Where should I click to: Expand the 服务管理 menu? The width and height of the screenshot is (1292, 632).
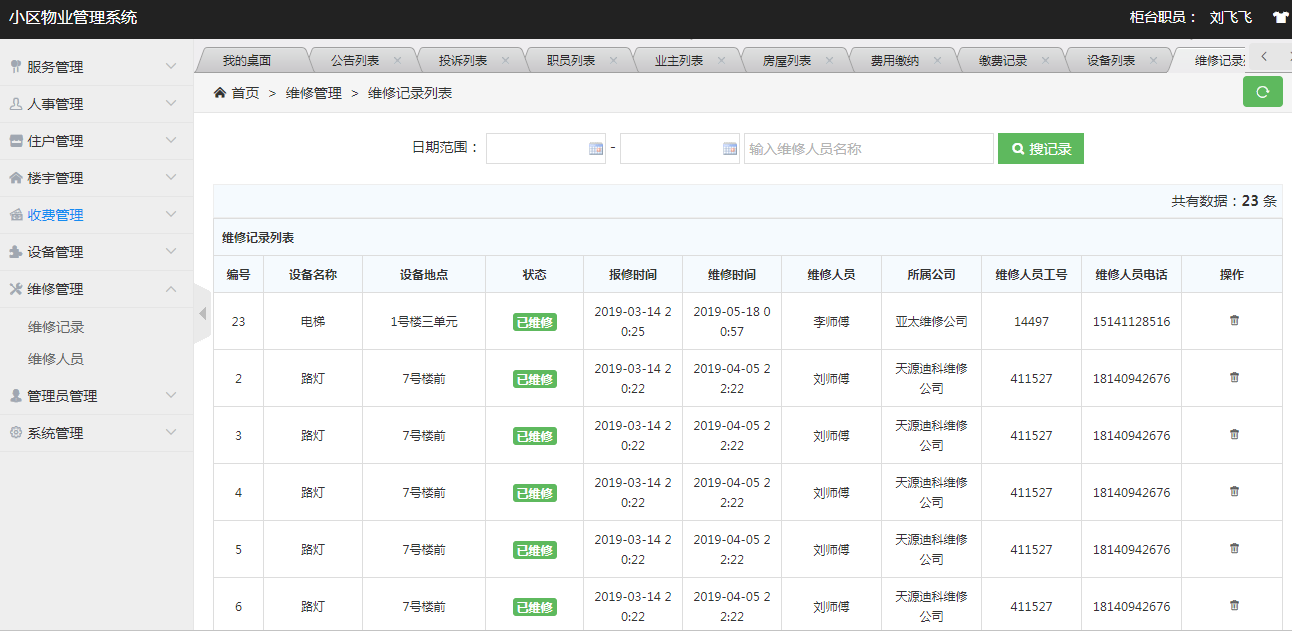pyautogui.click(x=96, y=67)
